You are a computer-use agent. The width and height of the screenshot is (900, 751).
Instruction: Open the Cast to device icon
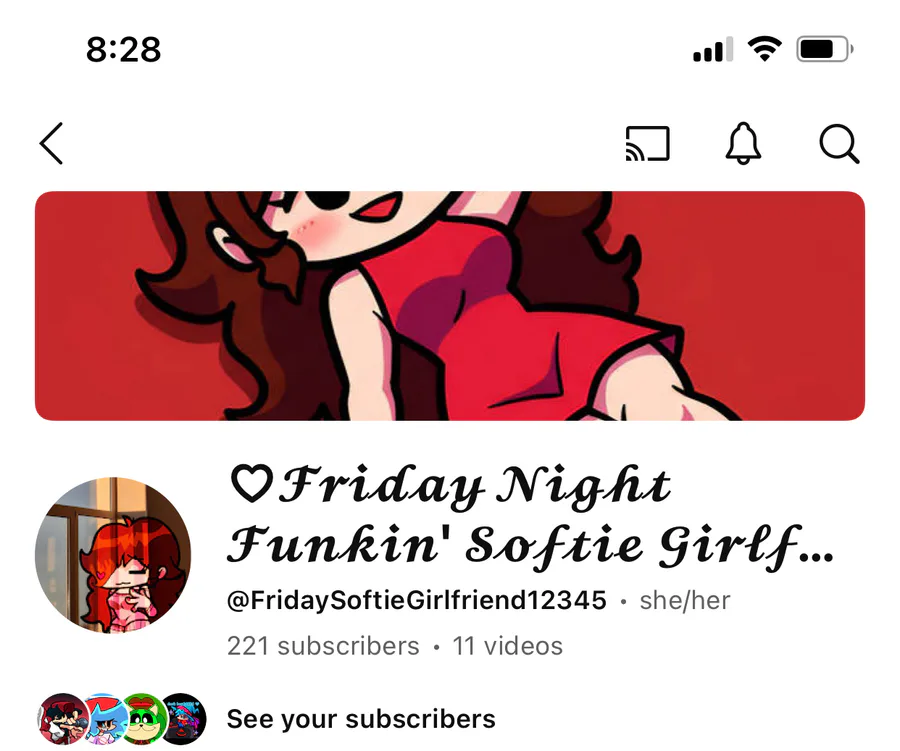[x=647, y=143]
